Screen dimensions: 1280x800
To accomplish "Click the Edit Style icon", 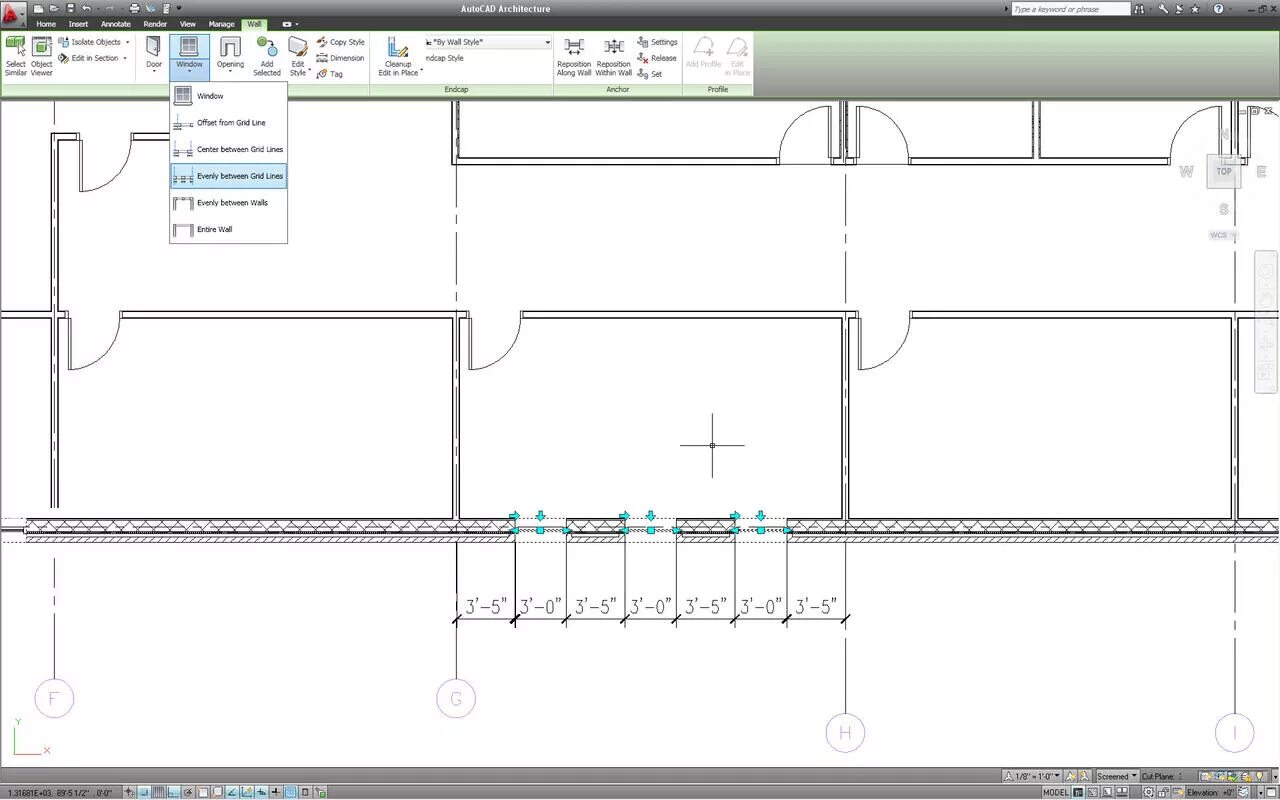I will click(x=298, y=47).
